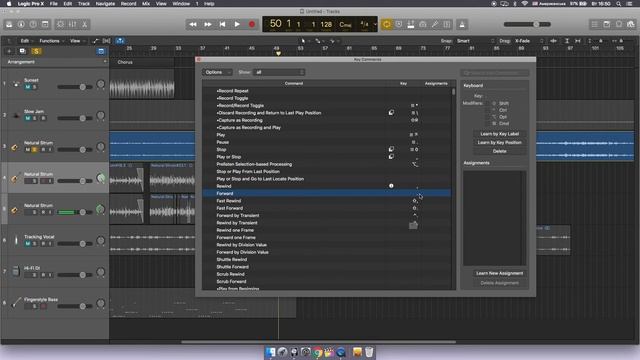Record-enable the Fingerstyle Bass track
The height and width of the screenshot is (360, 640).
pyautogui.click(x=43, y=306)
